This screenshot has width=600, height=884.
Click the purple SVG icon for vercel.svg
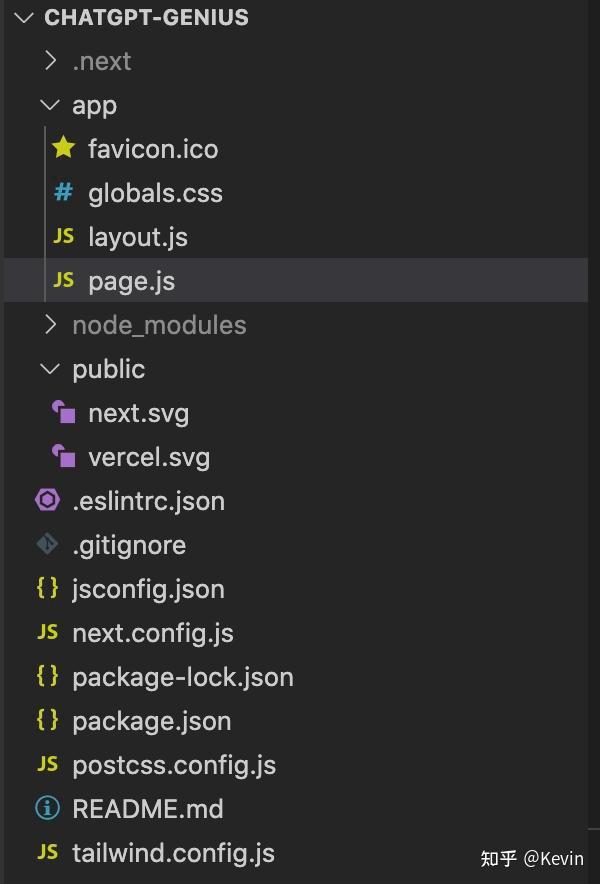coord(64,457)
